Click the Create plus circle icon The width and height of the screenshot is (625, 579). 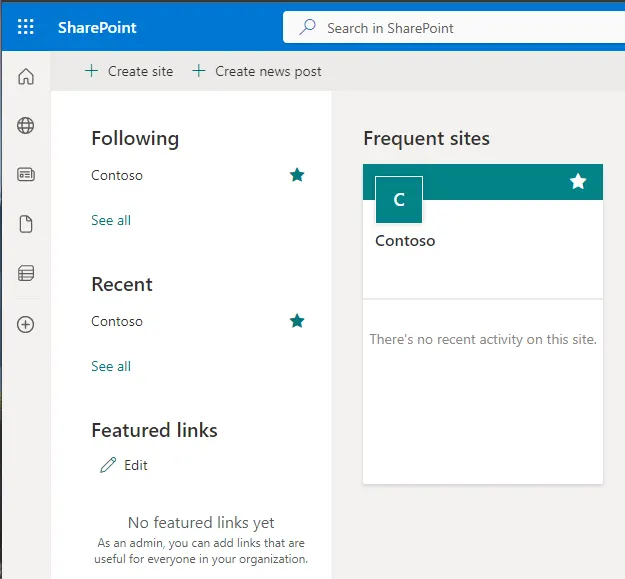pos(26,324)
